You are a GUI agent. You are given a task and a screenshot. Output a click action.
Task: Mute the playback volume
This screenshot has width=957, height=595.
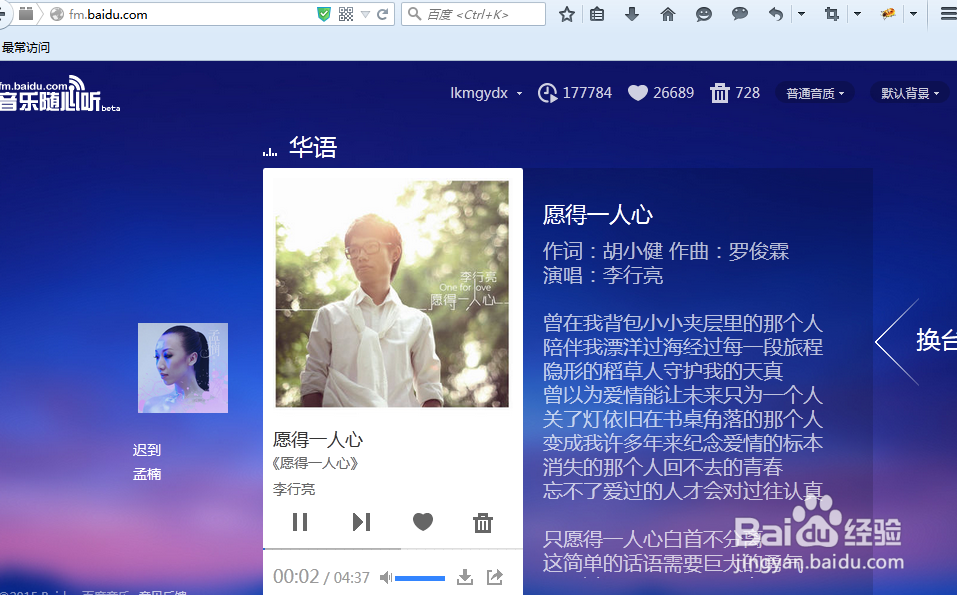tap(386, 577)
